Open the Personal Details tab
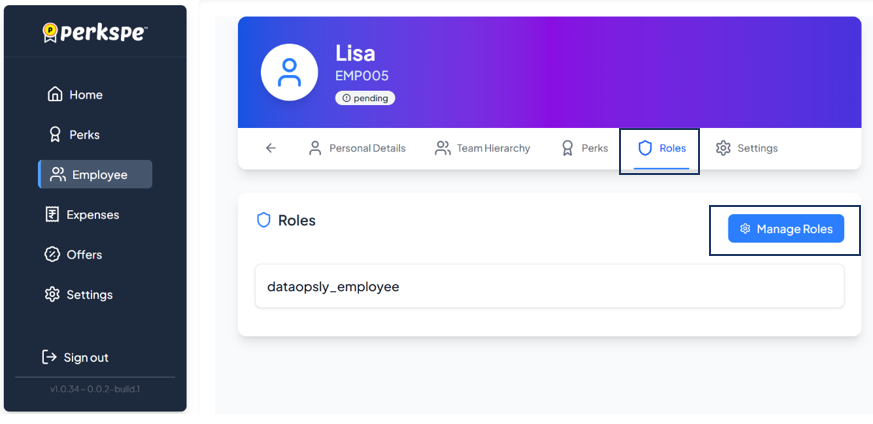 (356, 148)
